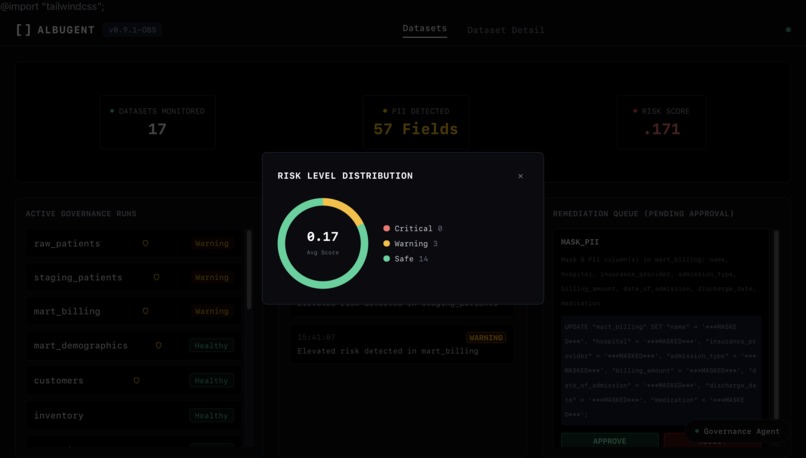Click the MASK_PII remediation title

click(x=579, y=242)
